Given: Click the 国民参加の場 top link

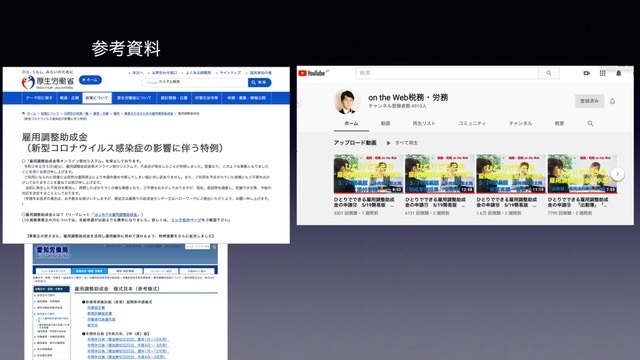Looking at the screenshot, I should [x=260, y=73].
